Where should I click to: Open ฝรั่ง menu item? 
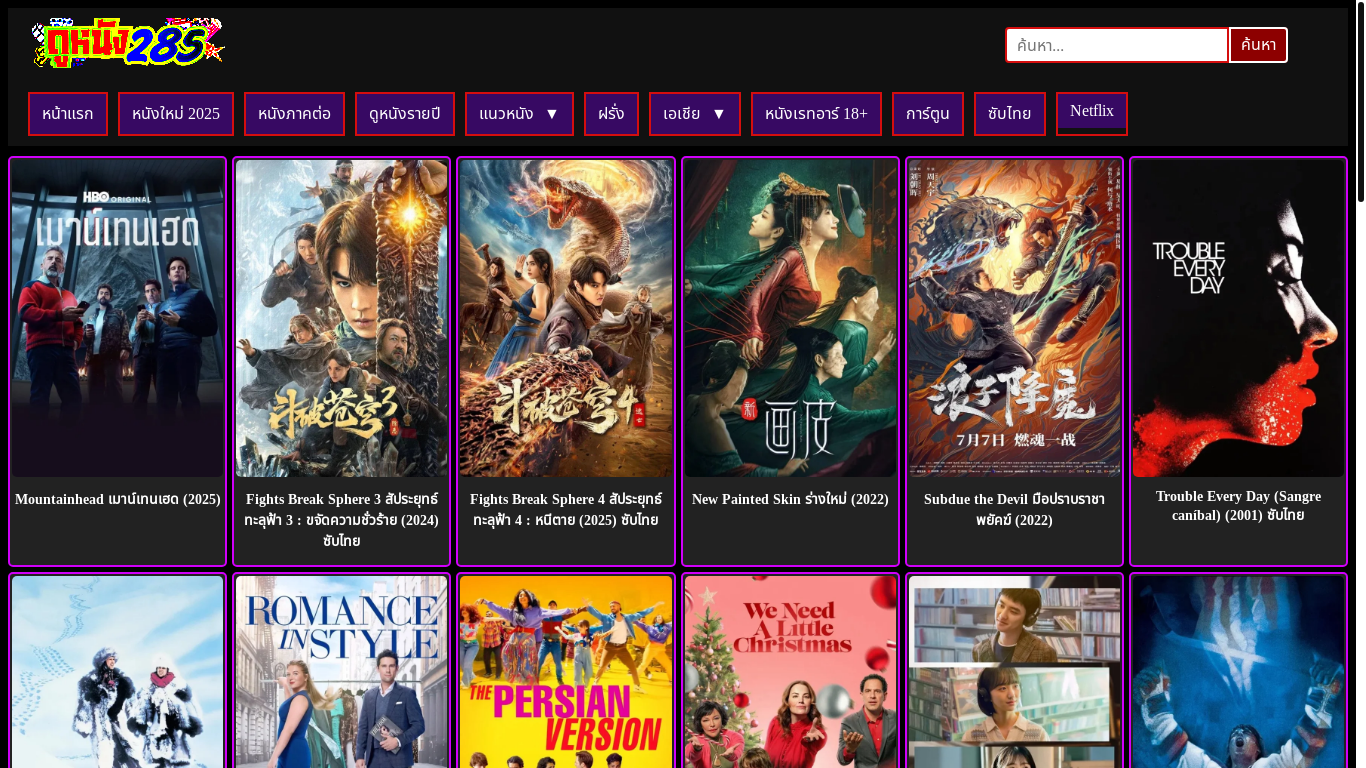[x=611, y=114]
